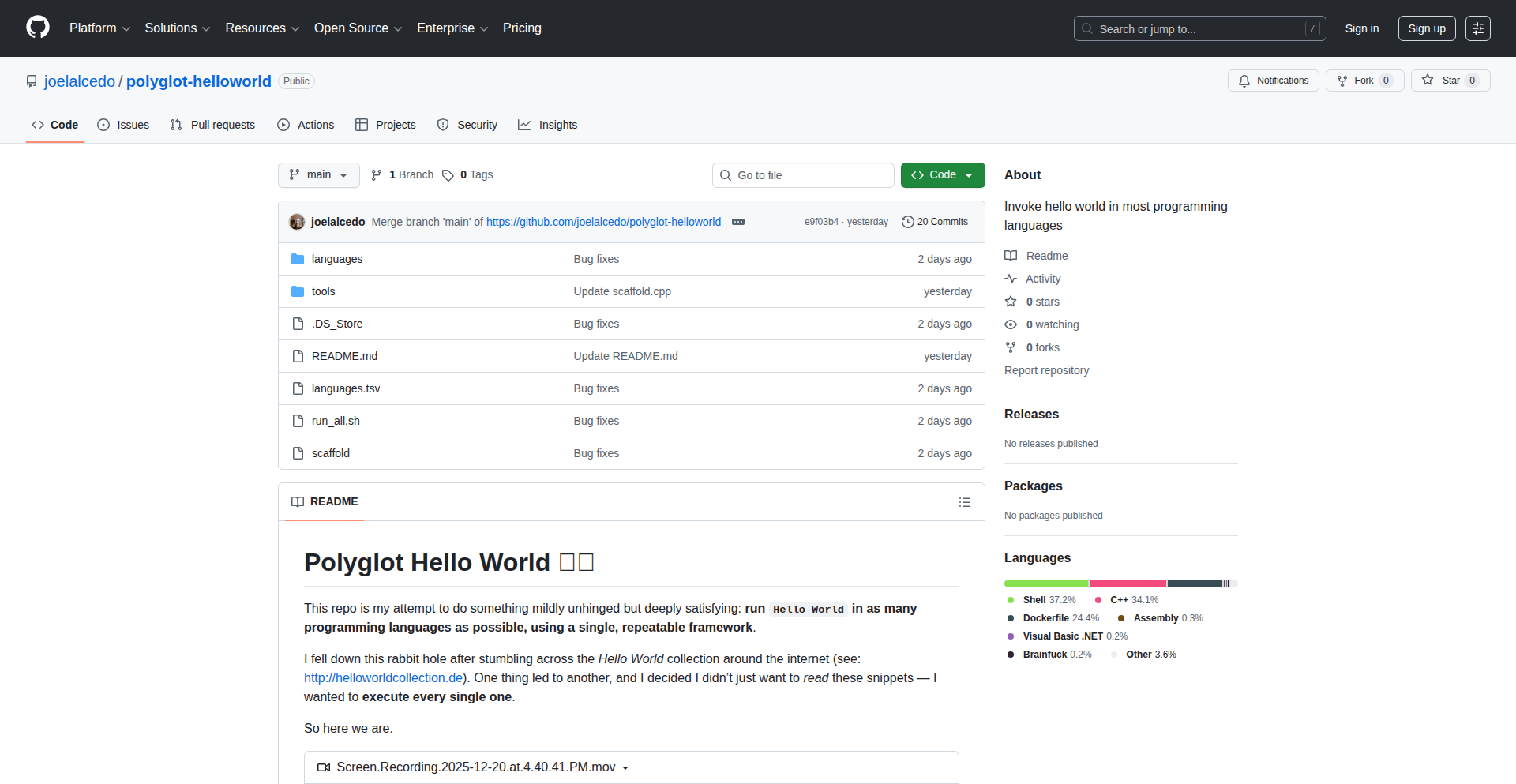Open the languages folder icon
The image size is (1516, 784).
point(298,258)
